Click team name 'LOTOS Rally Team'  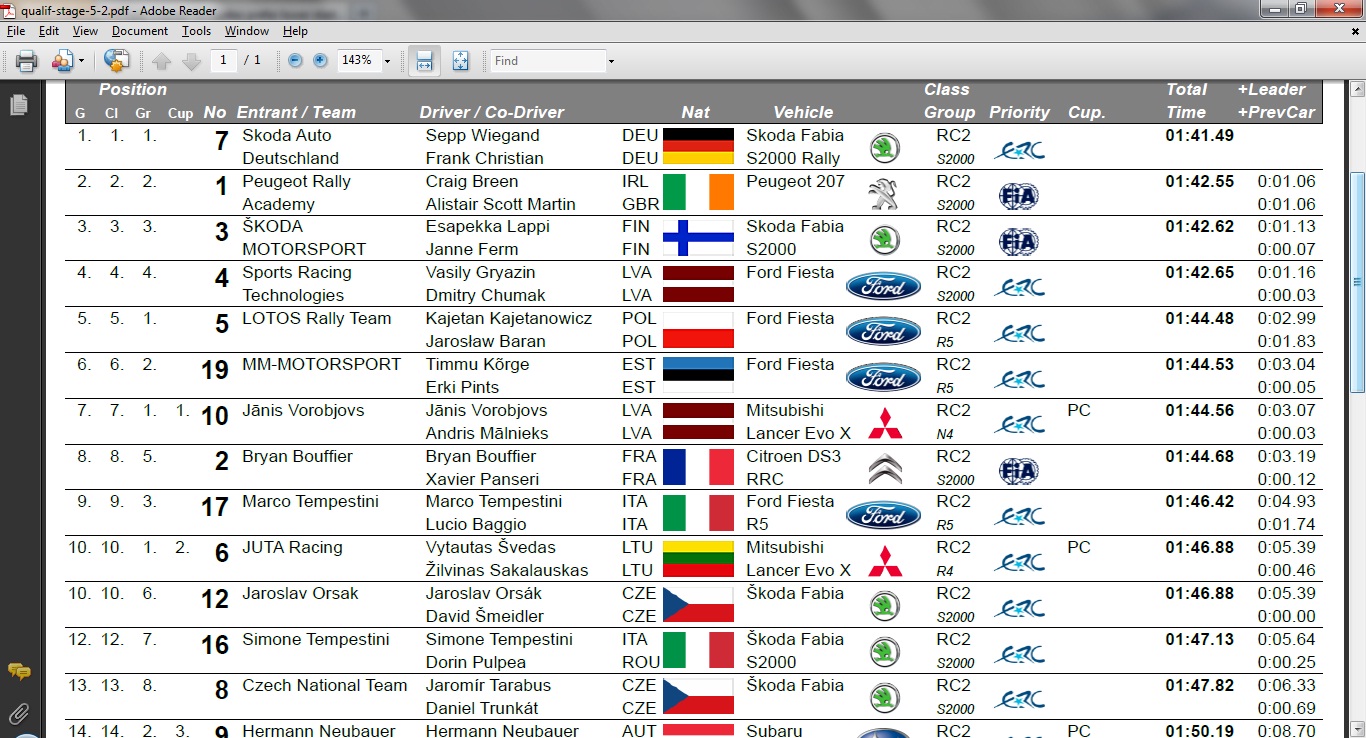[x=316, y=318]
